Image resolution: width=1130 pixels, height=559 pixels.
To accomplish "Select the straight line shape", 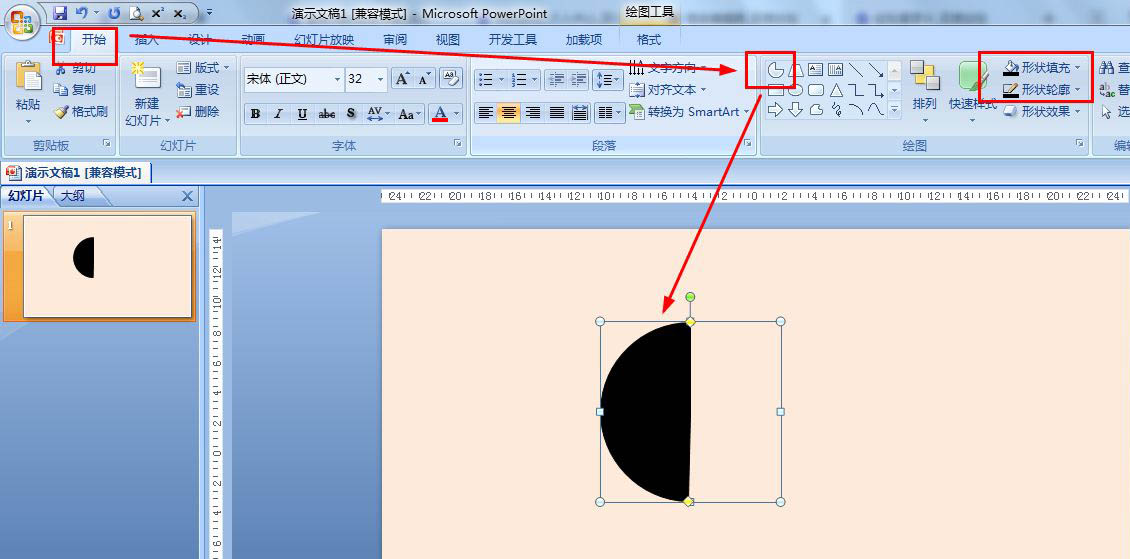I will (x=856, y=70).
